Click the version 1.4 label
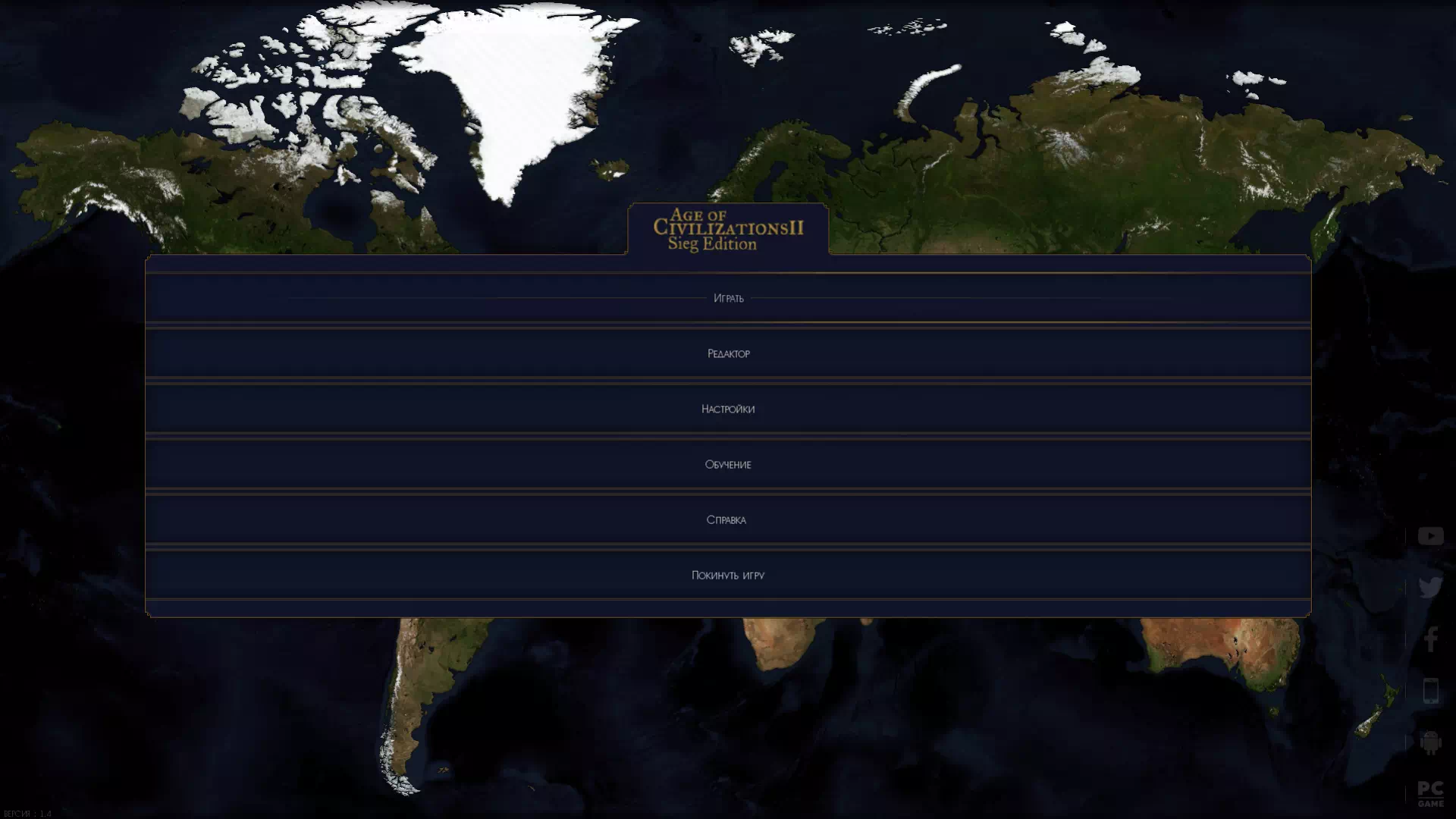This screenshot has height=819, width=1456. (x=27, y=814)
